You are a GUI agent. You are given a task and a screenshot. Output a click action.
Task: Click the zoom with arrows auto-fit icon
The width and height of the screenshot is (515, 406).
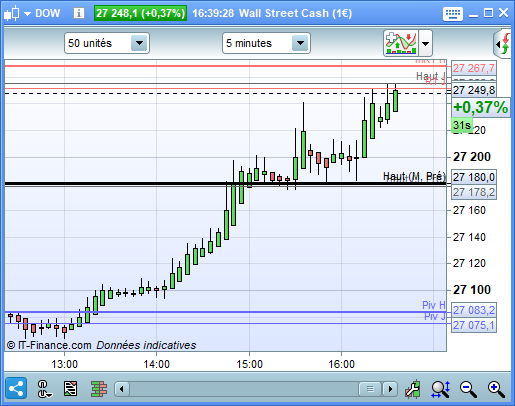[x=441, y=389]
